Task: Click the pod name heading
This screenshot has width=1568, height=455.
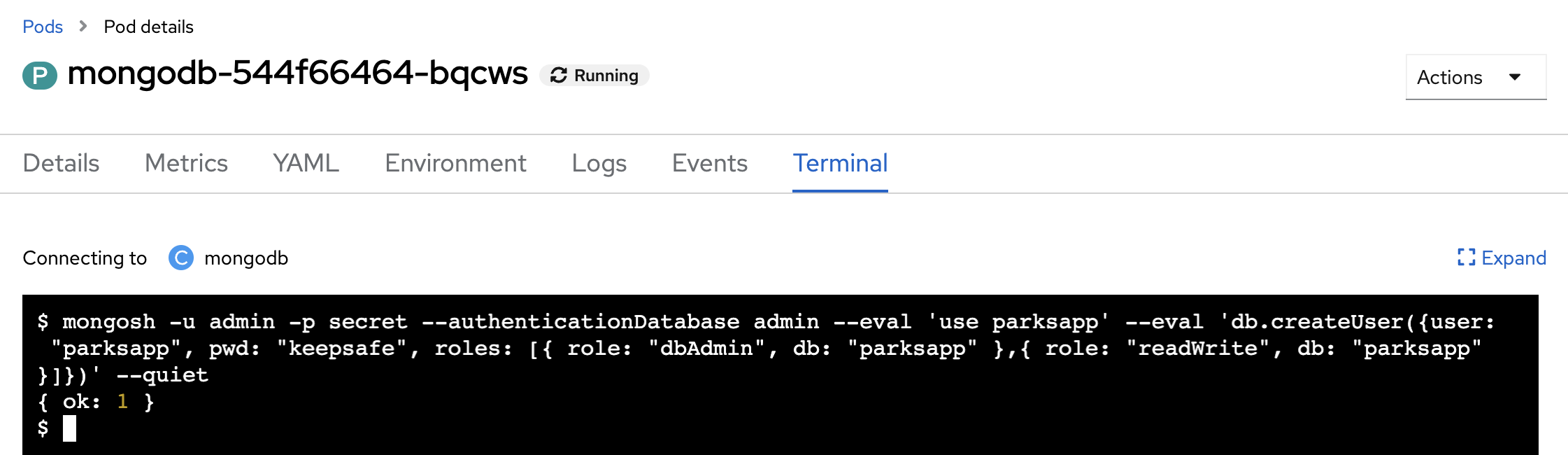Action: point(297,73)
